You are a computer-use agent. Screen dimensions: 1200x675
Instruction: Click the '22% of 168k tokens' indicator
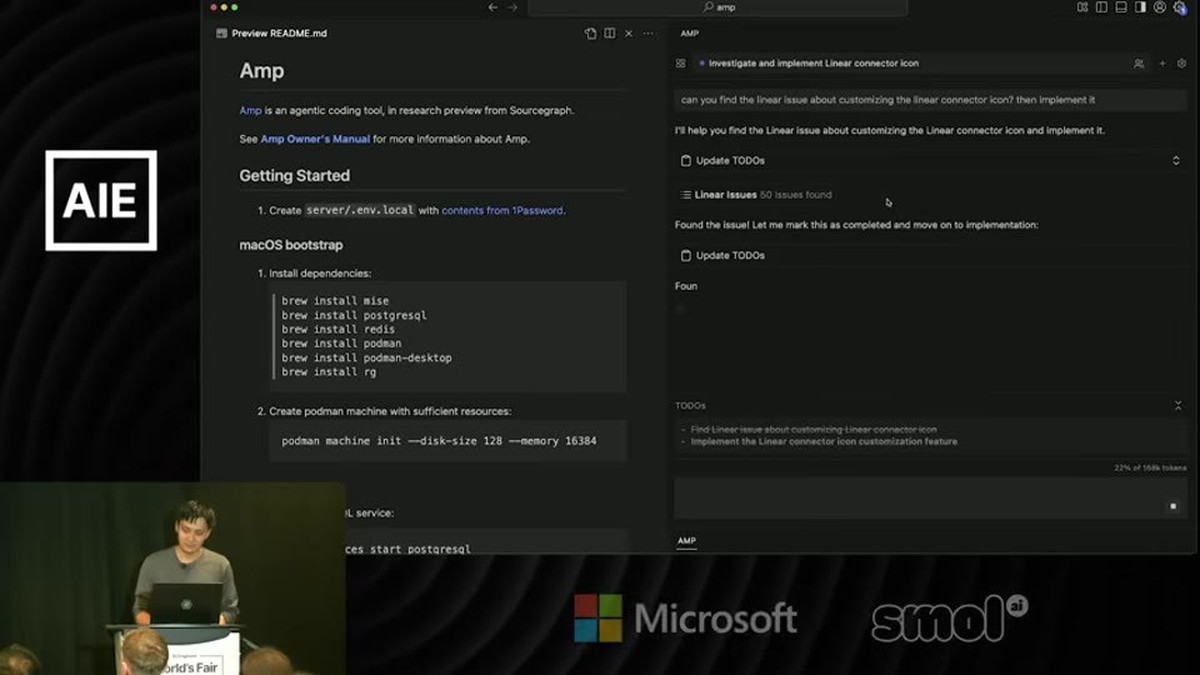(x=1150, y=468)
